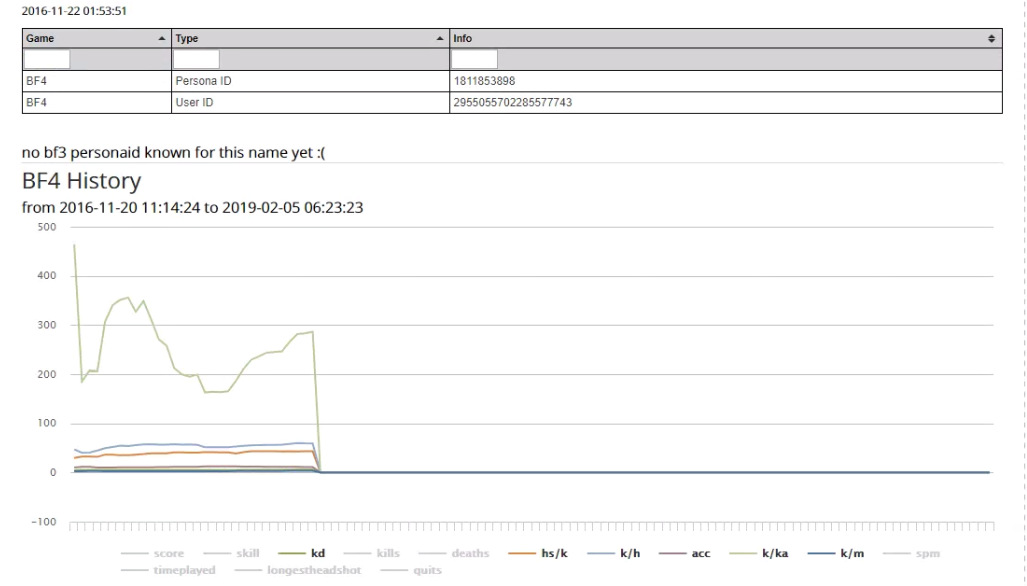Show the deaths series in legend
1027x586 pixels.
(x=454, y=554)
